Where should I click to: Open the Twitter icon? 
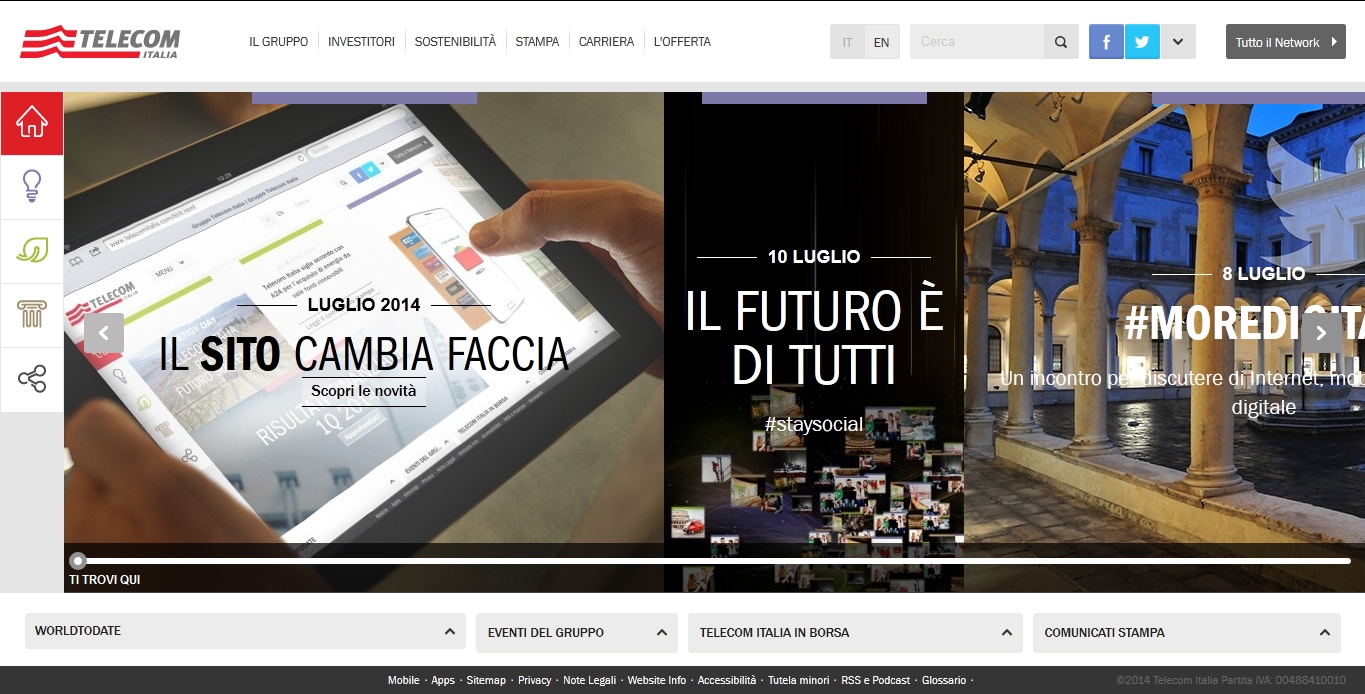pos(1142,42)
